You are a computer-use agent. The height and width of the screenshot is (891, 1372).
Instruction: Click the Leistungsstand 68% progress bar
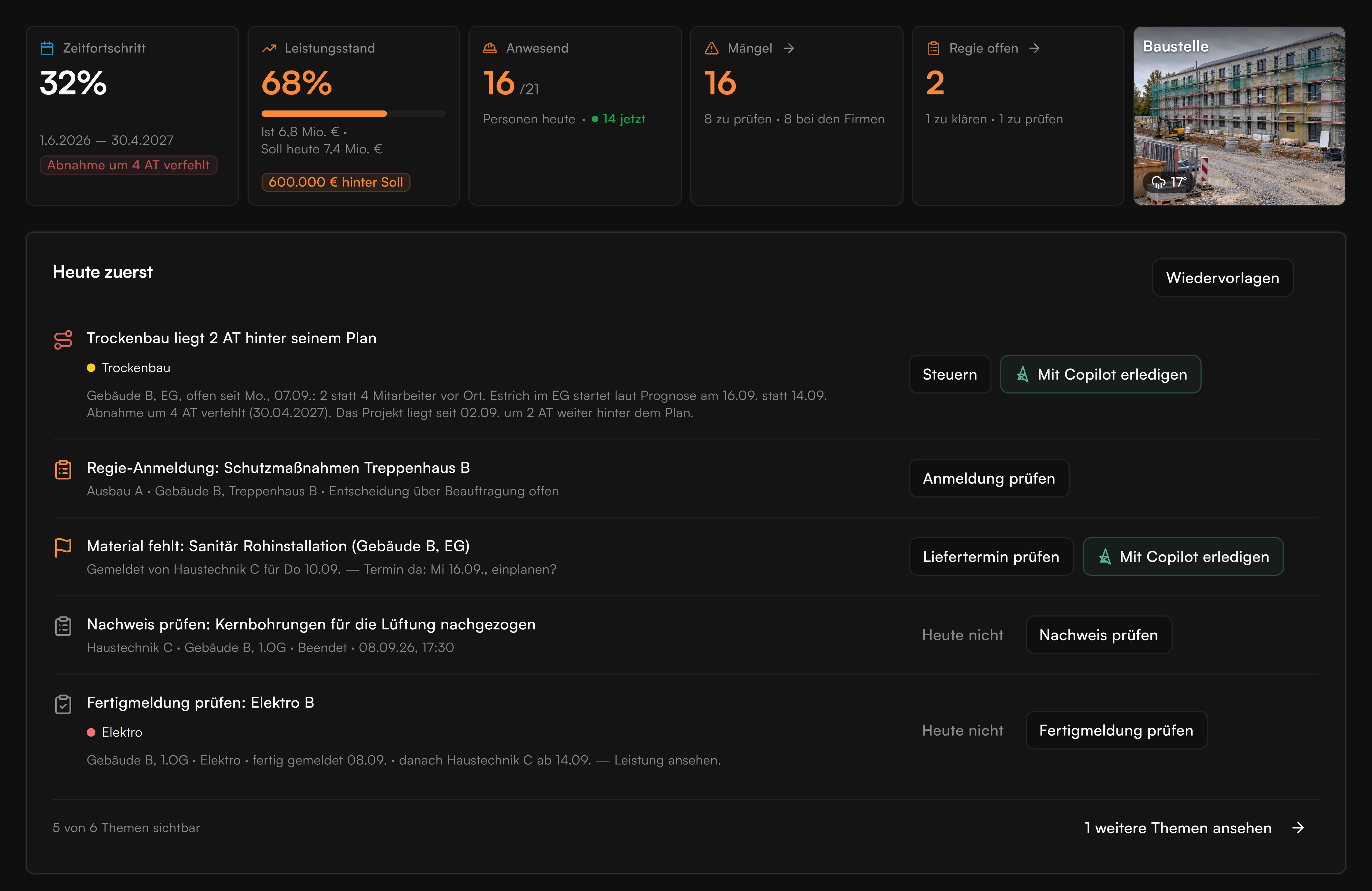353,114
